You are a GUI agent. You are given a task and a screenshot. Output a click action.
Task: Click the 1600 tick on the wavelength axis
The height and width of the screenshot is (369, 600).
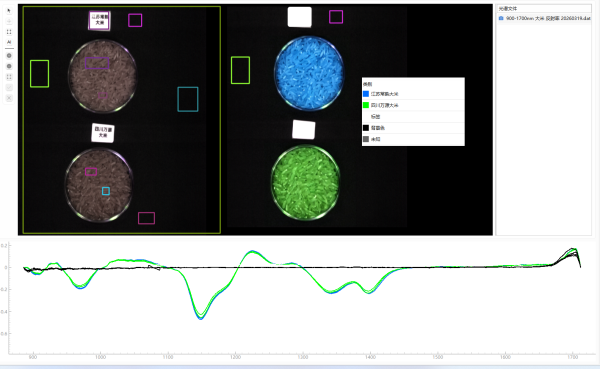pos(505,357)
